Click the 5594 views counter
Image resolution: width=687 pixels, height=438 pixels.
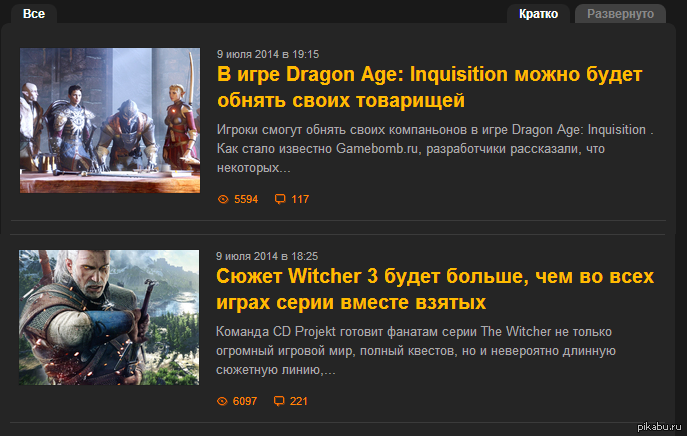tap(246, 199)
